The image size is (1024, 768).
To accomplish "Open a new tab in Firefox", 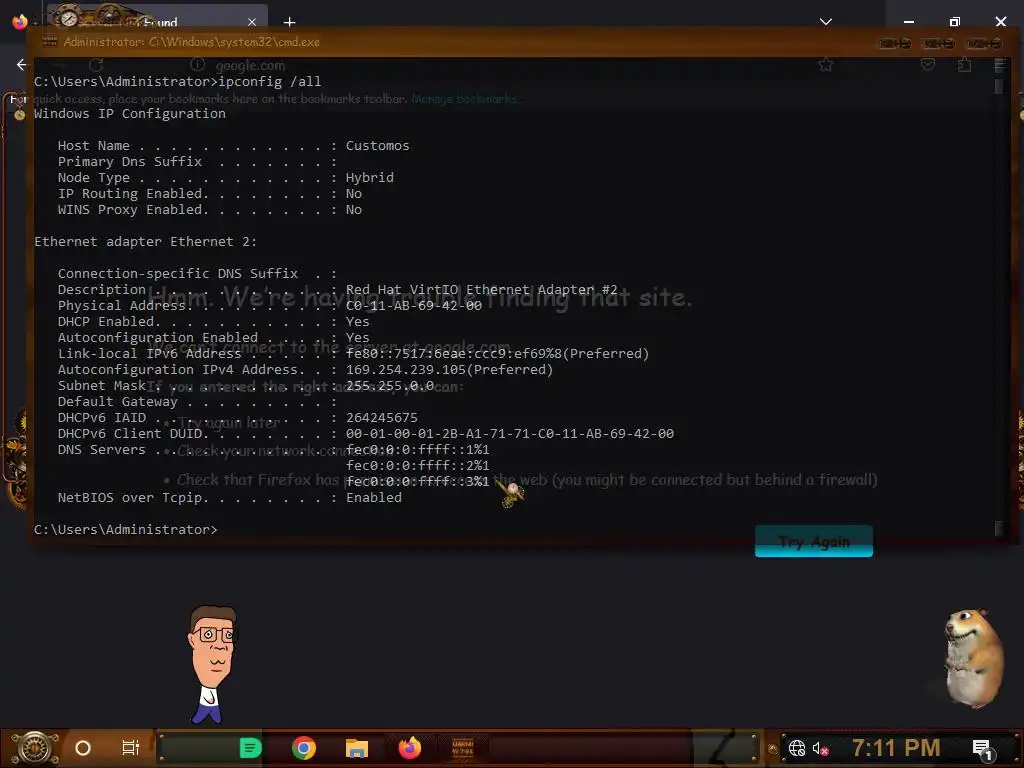I will pyautogui.click(x=289, y=22).
